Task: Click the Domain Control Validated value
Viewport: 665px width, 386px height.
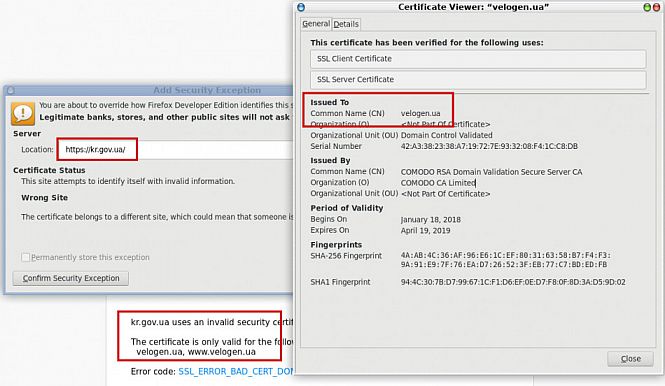Action: coord(447,135)
